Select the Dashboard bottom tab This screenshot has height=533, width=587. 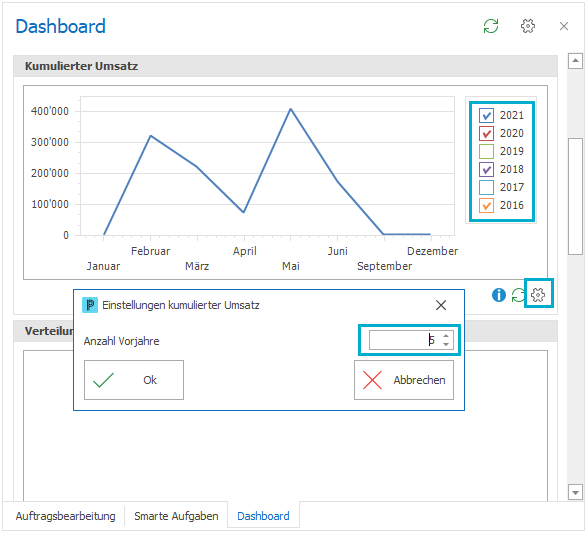(x=263, y=516)
